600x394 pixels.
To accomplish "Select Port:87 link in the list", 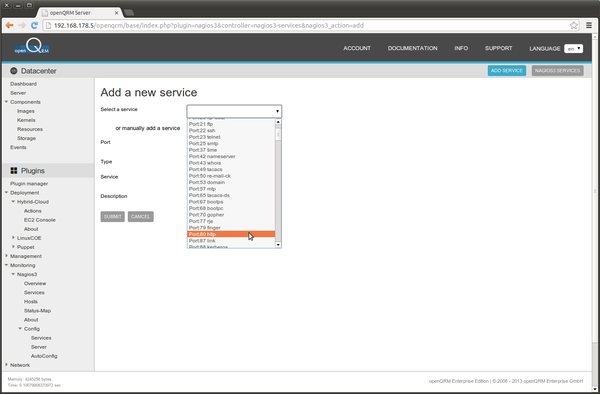I will tap(231, 241).
